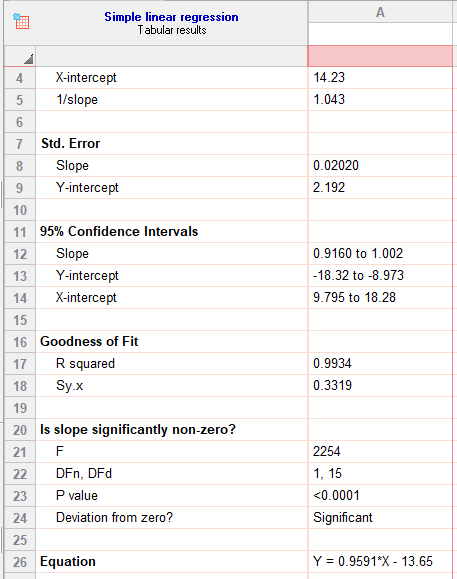Click the Std. Error section heading
This screenshot has width=457, height=579.
click(x=71, y=144)
